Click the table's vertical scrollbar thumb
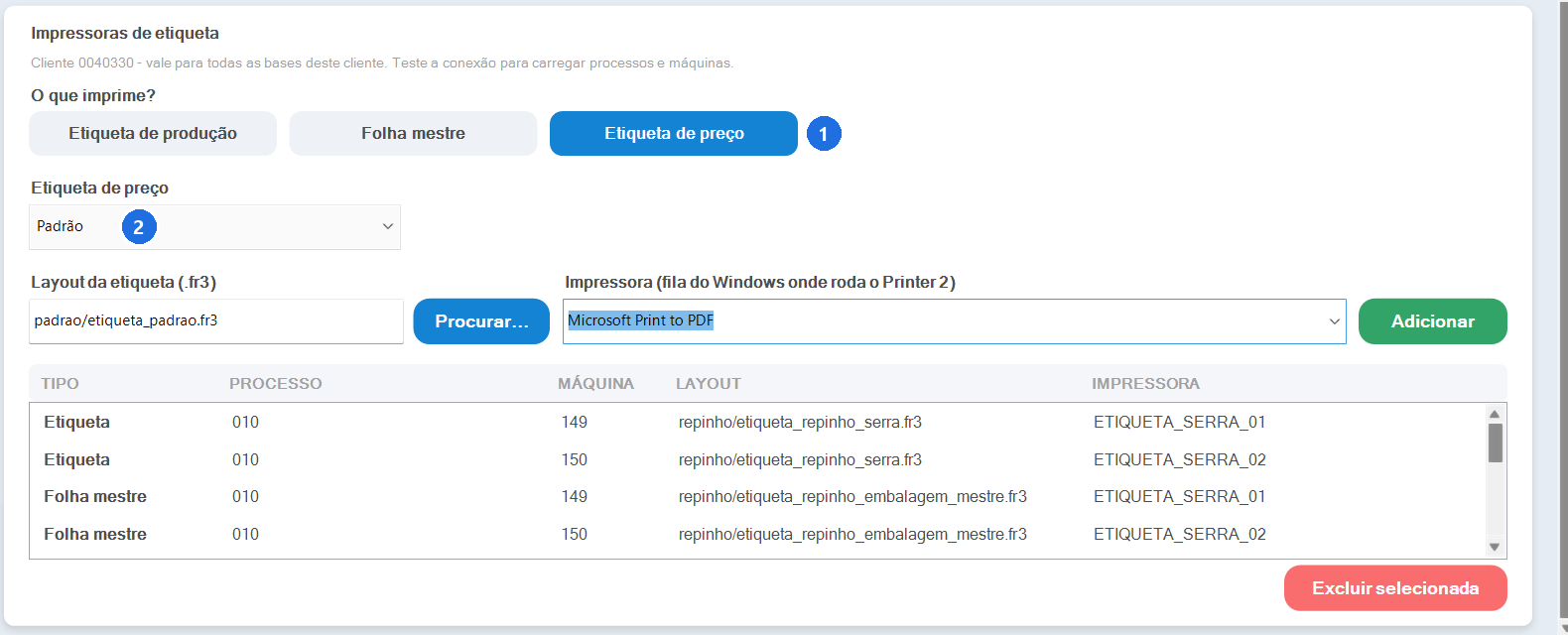Viewport: 1568px width, 635px height. point(1495,443)
